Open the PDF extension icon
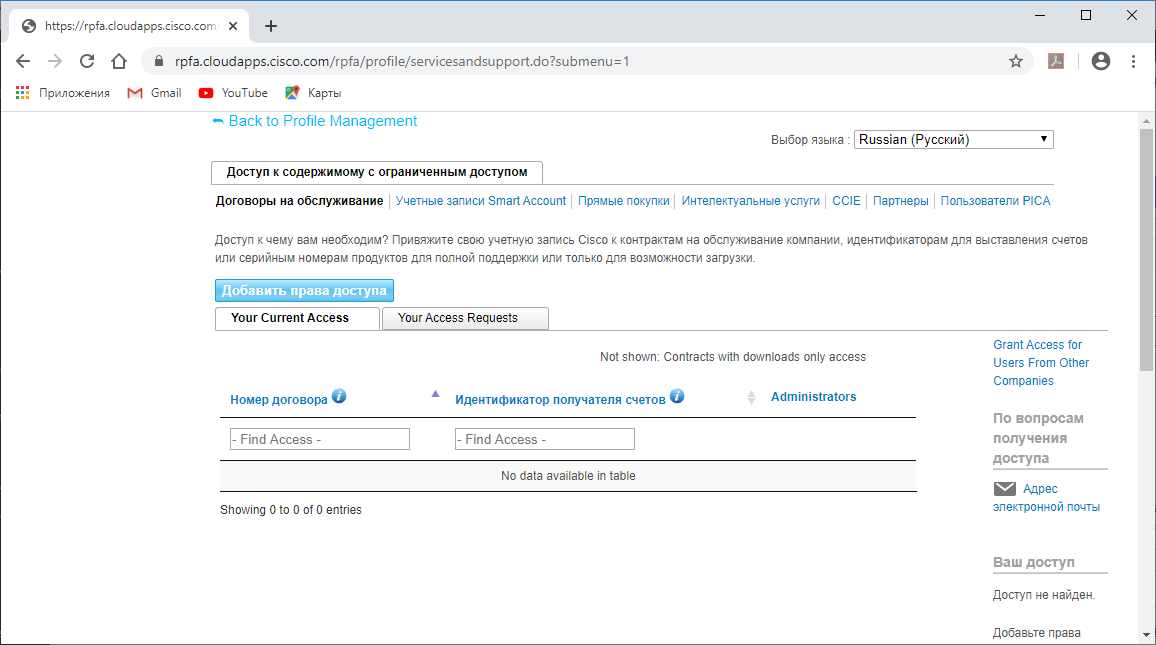 coord(1056,61)
